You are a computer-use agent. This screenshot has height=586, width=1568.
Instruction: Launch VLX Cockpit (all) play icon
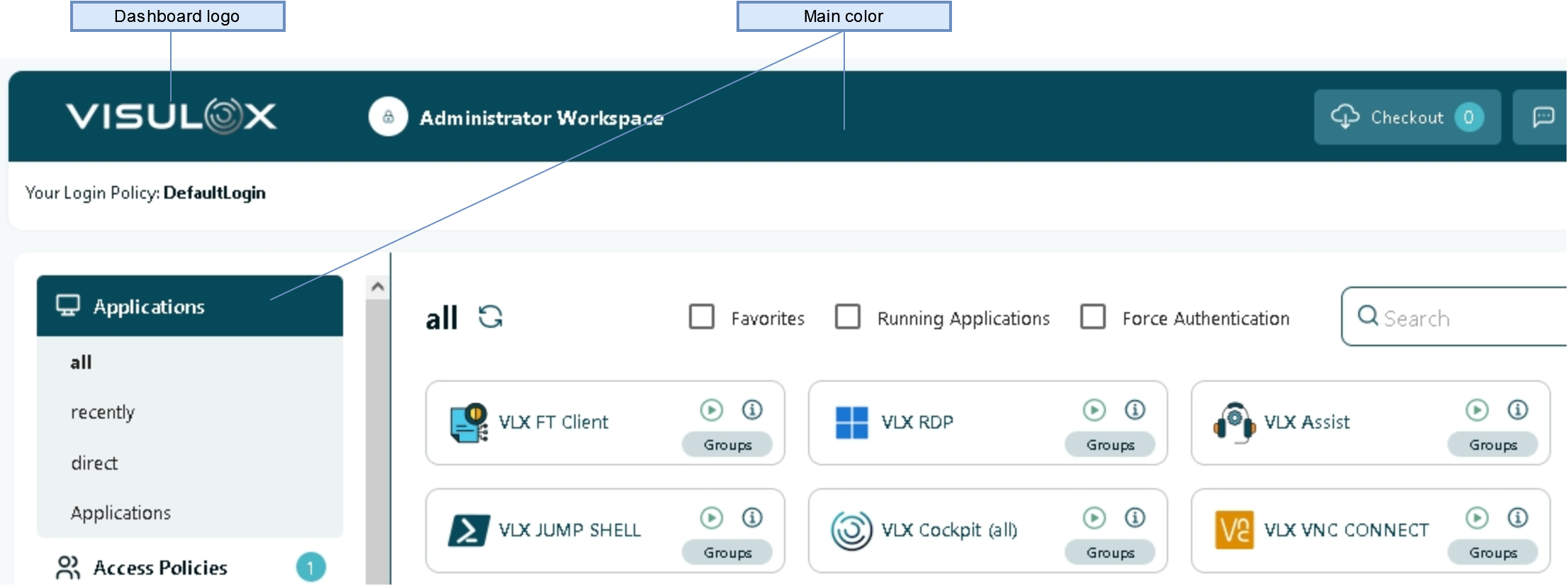click(1094, 518)
